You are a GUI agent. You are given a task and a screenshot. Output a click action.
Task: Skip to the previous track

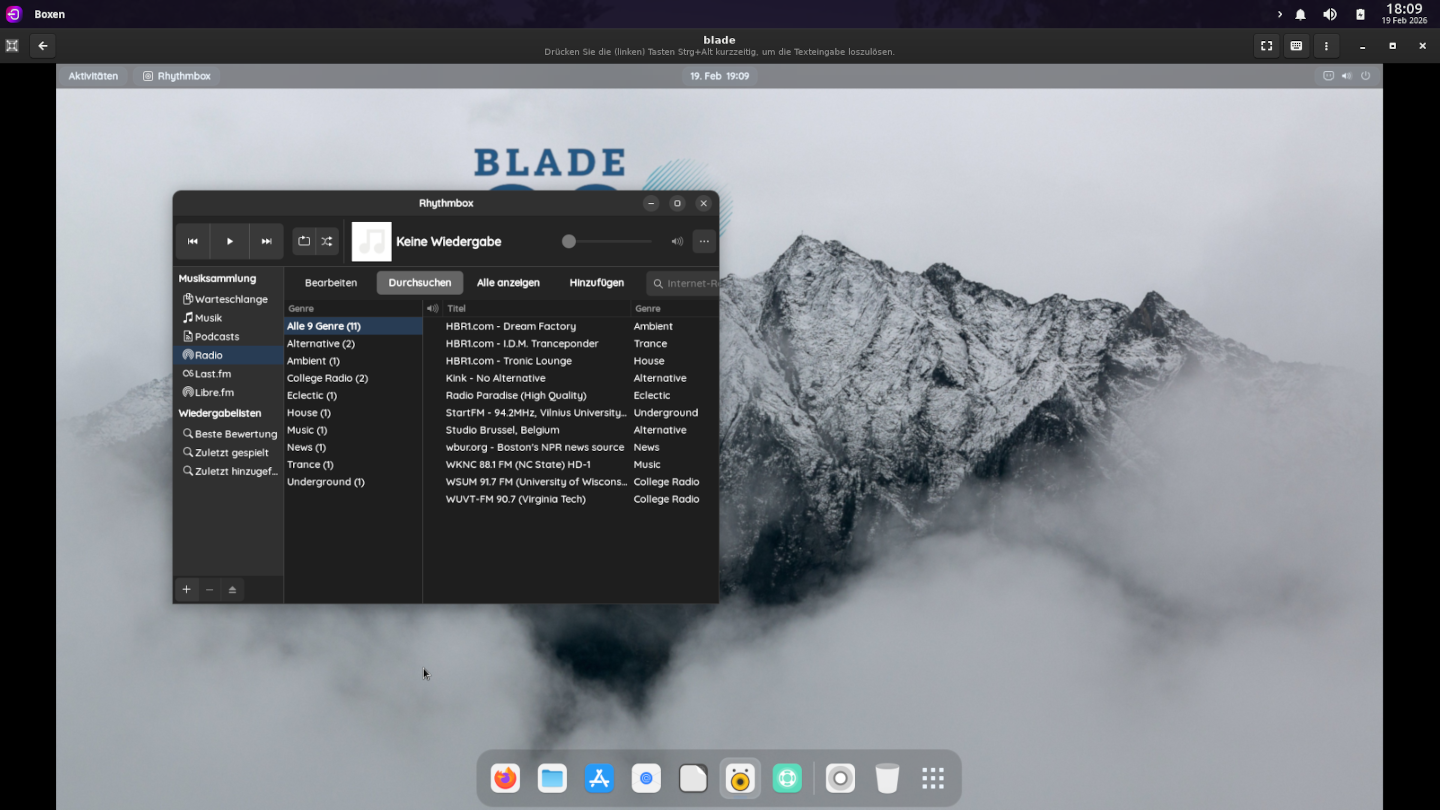click(x=193, y=241)
